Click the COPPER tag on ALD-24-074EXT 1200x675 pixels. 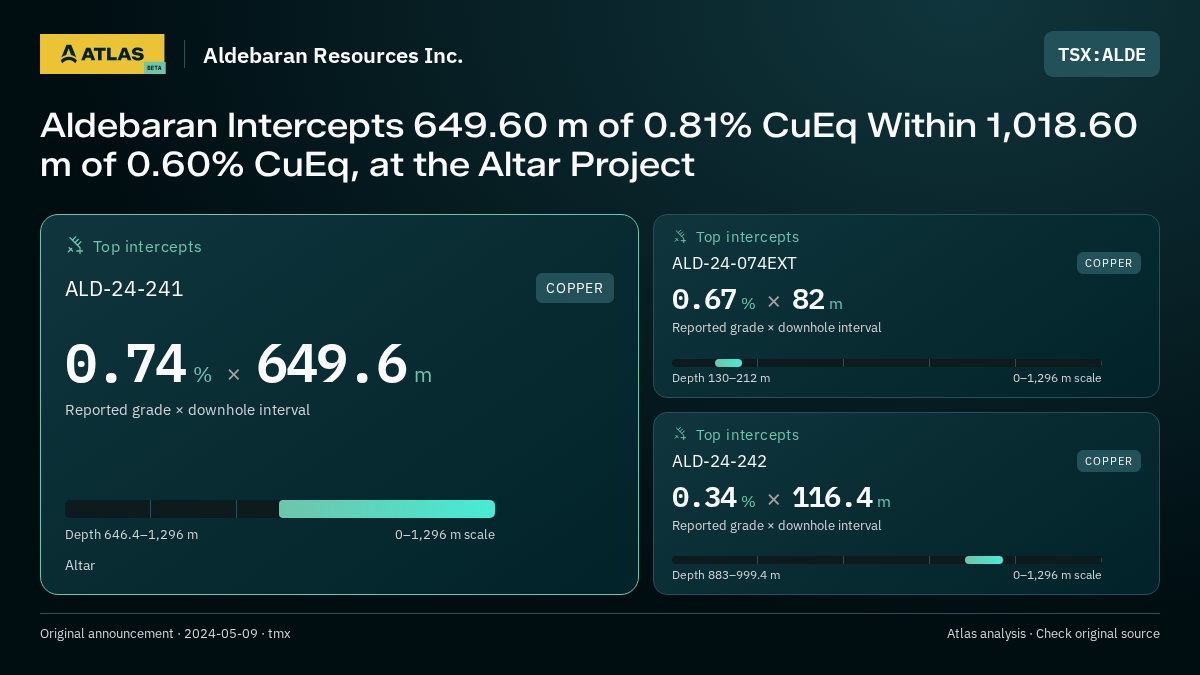(1109, 263)
